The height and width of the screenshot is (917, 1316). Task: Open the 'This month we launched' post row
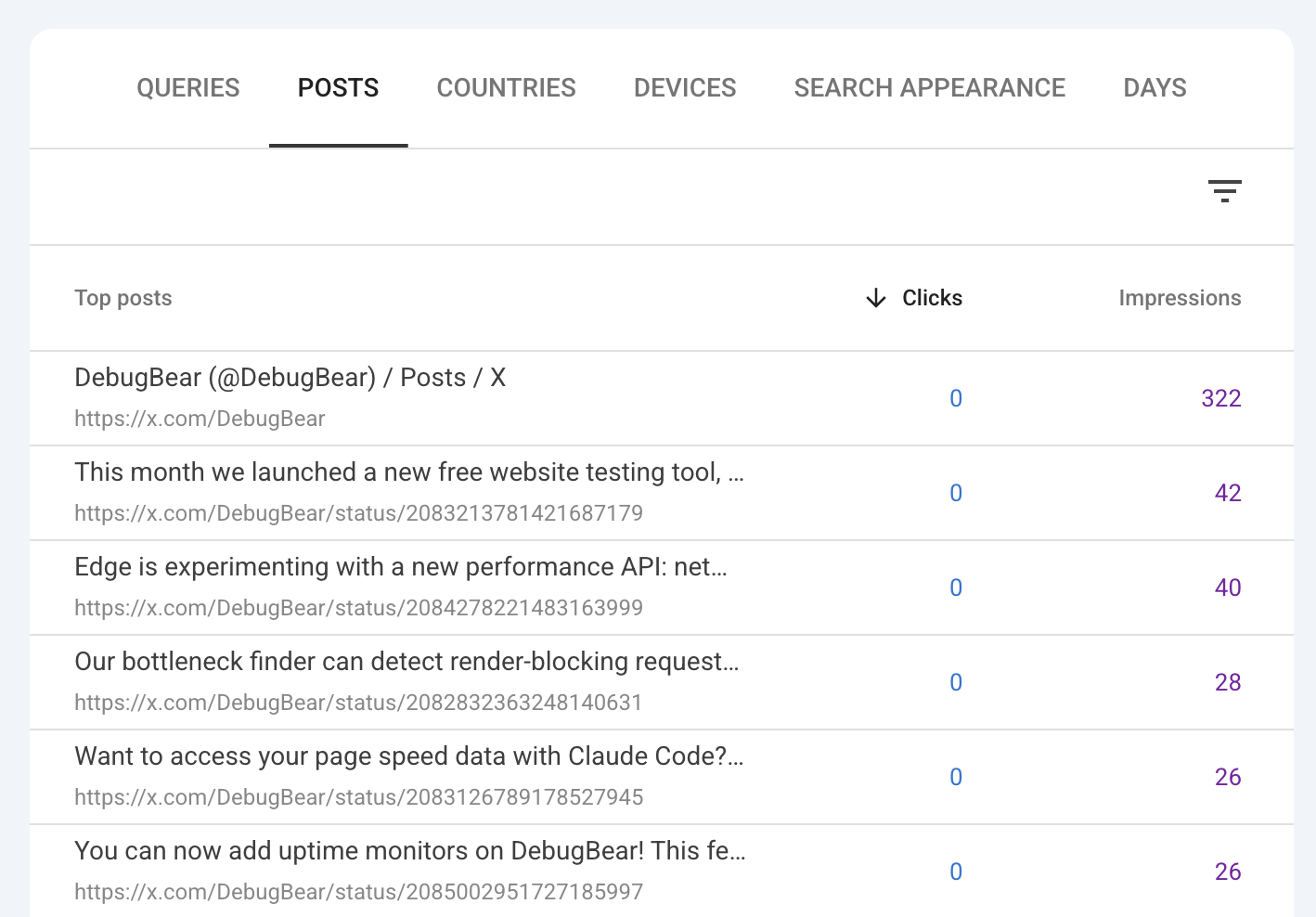coord(662,493)
